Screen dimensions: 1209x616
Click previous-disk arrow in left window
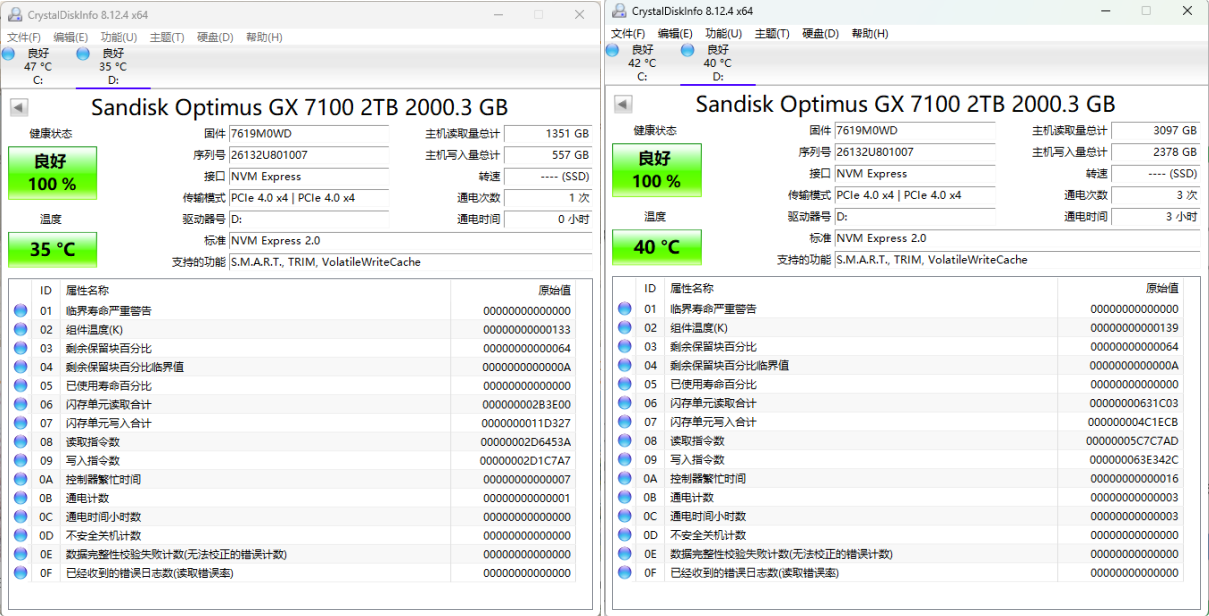(19, 108)
